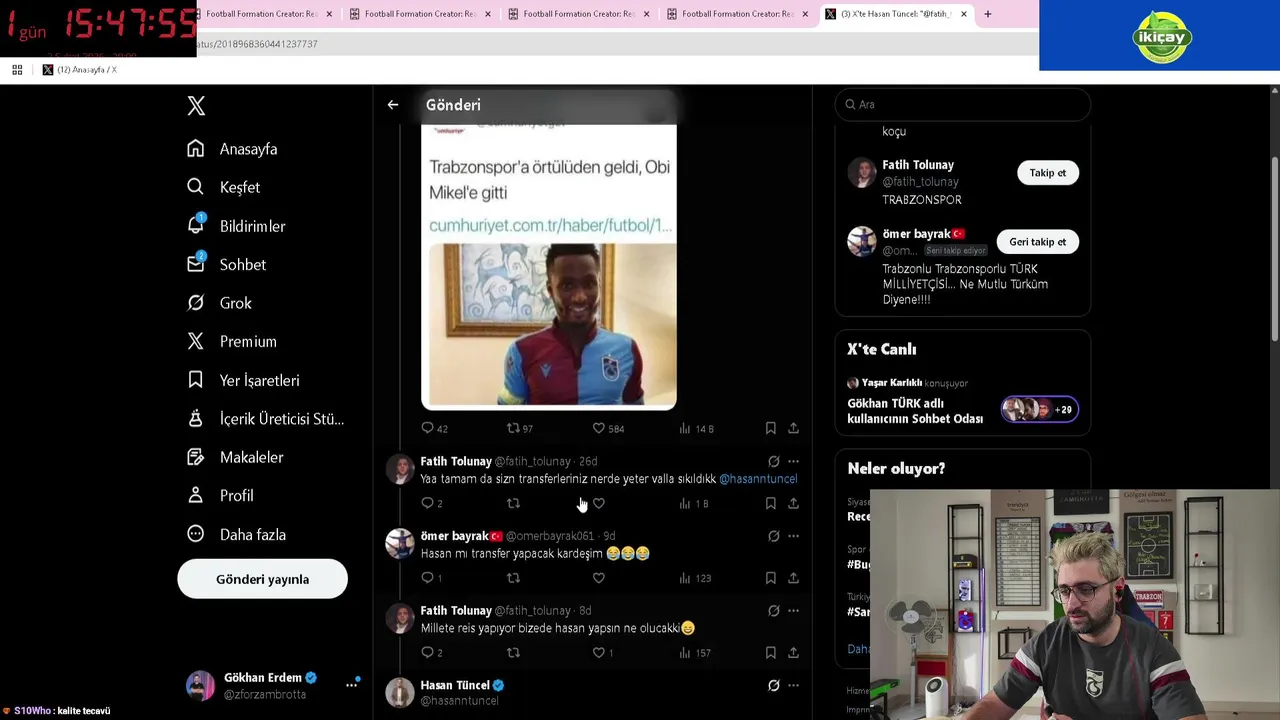
Task: Like the 'Millete reis' comment
Action: 603,652
